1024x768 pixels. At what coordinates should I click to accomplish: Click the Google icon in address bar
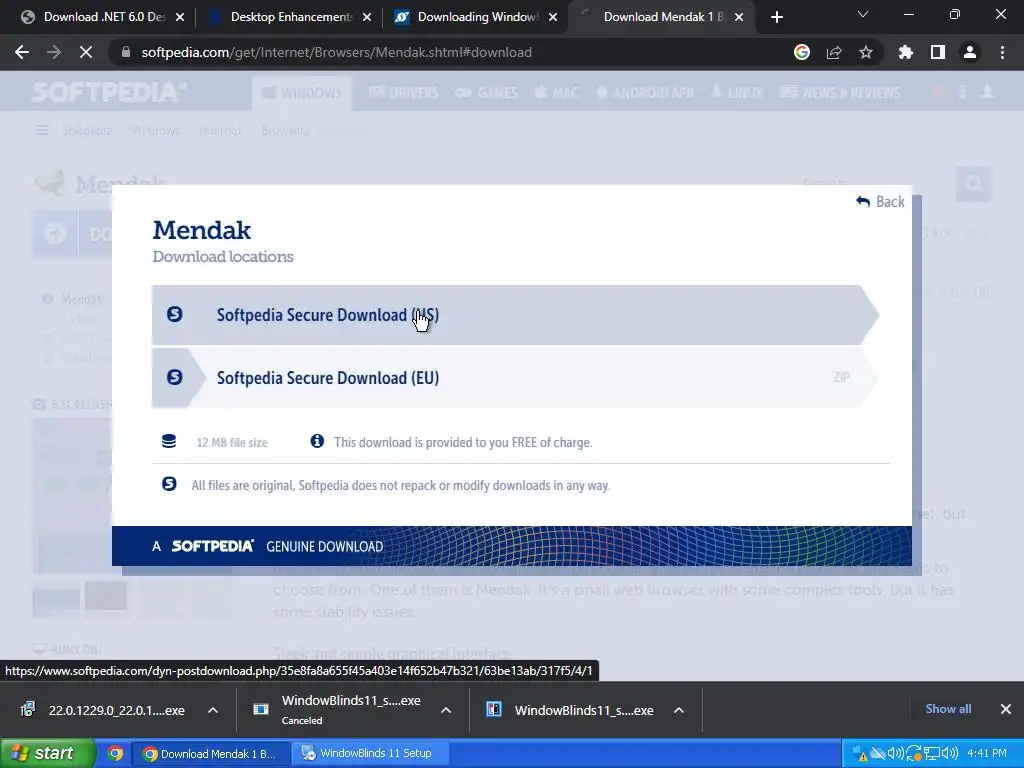[802, 52]
